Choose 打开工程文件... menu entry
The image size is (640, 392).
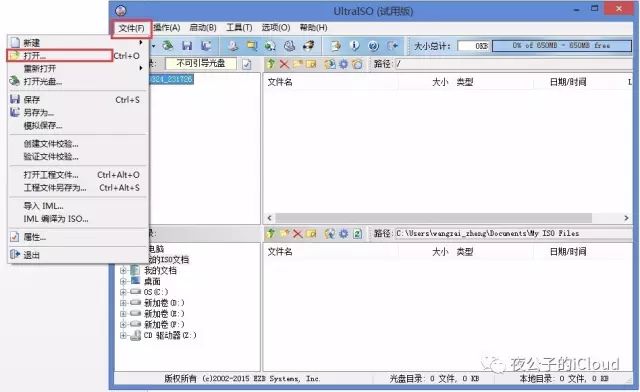pos(77,175)
